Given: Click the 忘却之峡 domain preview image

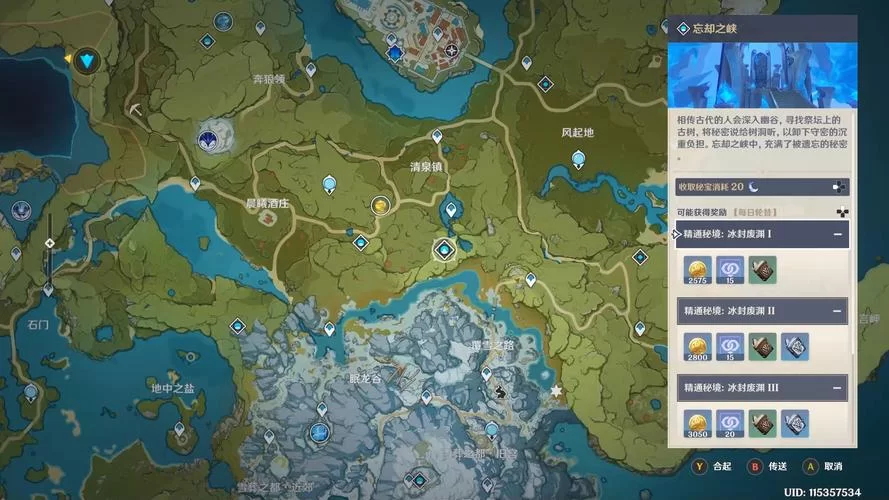Looking at the screenshot, I should (x=763, y=75).
